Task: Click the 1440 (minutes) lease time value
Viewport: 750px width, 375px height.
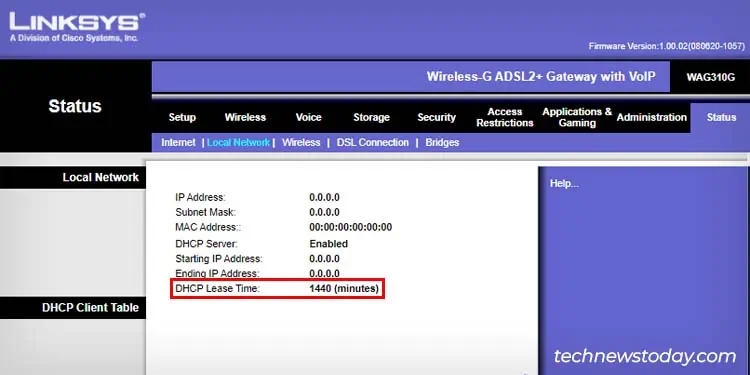Action: [344, 288]
